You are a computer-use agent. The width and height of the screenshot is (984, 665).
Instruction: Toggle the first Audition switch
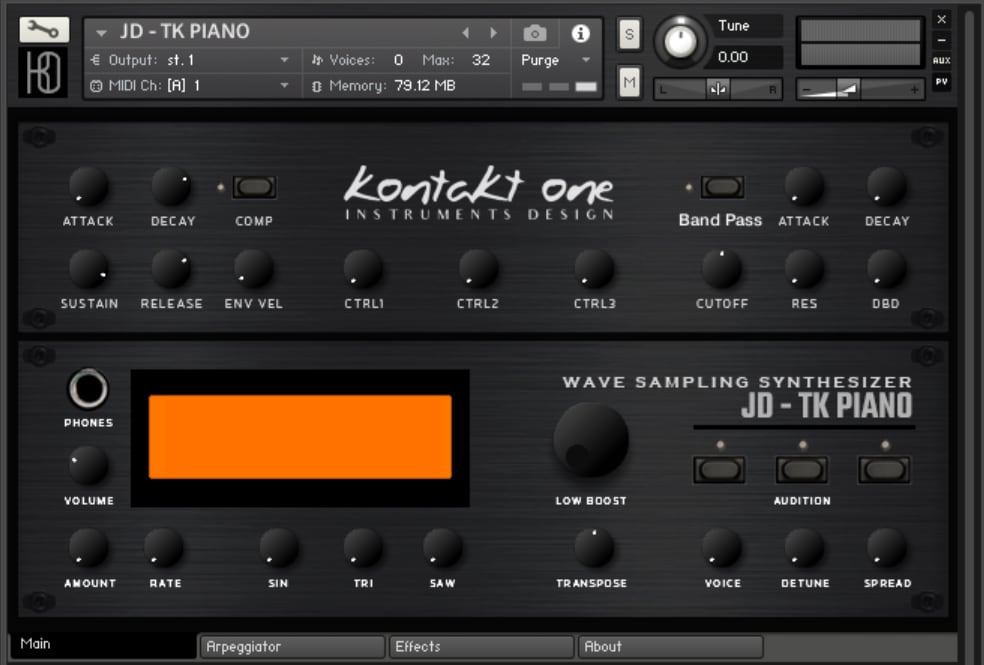point(719,470)
